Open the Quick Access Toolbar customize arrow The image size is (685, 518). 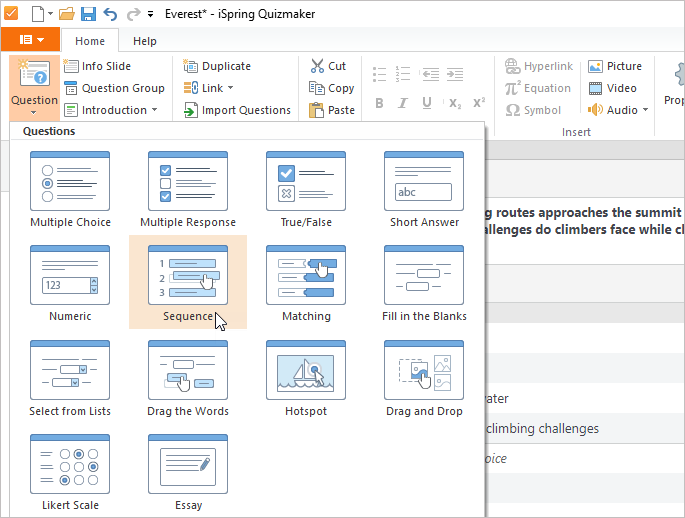(150, 14)
